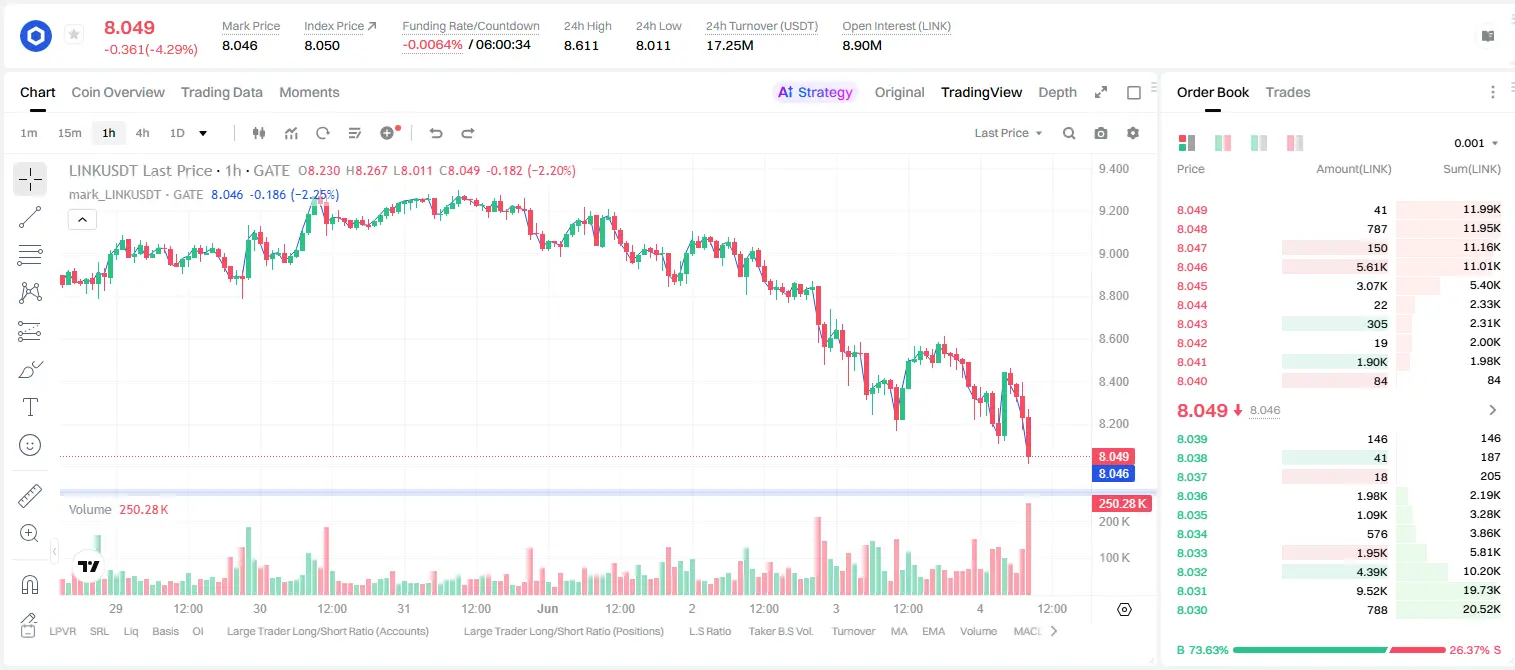1515x670 pixels.
Task: Click the AI Strategy button
Action: 815,92
